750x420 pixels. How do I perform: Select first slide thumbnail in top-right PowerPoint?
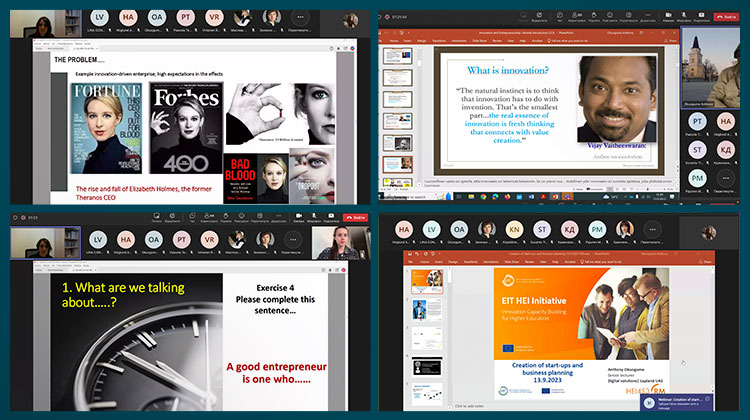coord(397,56)
